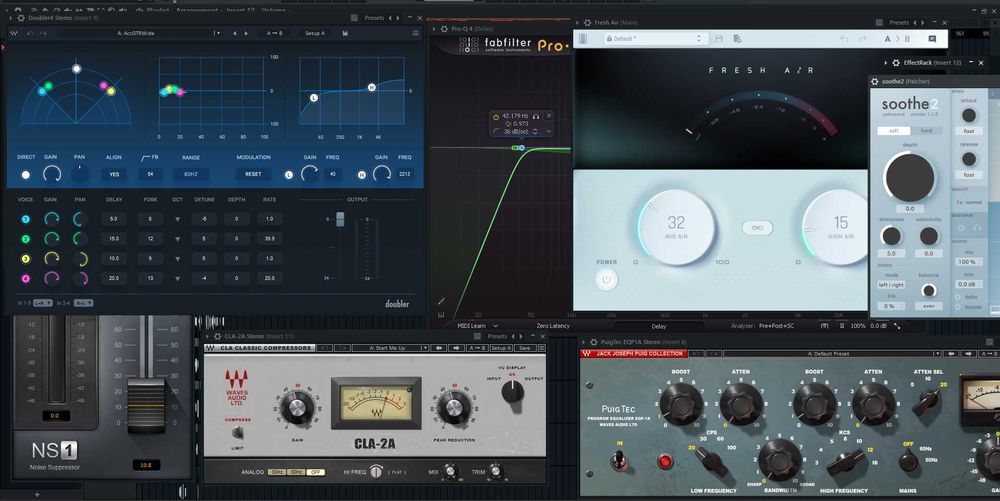Copy A to B in Doubler
Image resolution: width=1000 pixels, height=501 pixels.
[x=276, y=33]
